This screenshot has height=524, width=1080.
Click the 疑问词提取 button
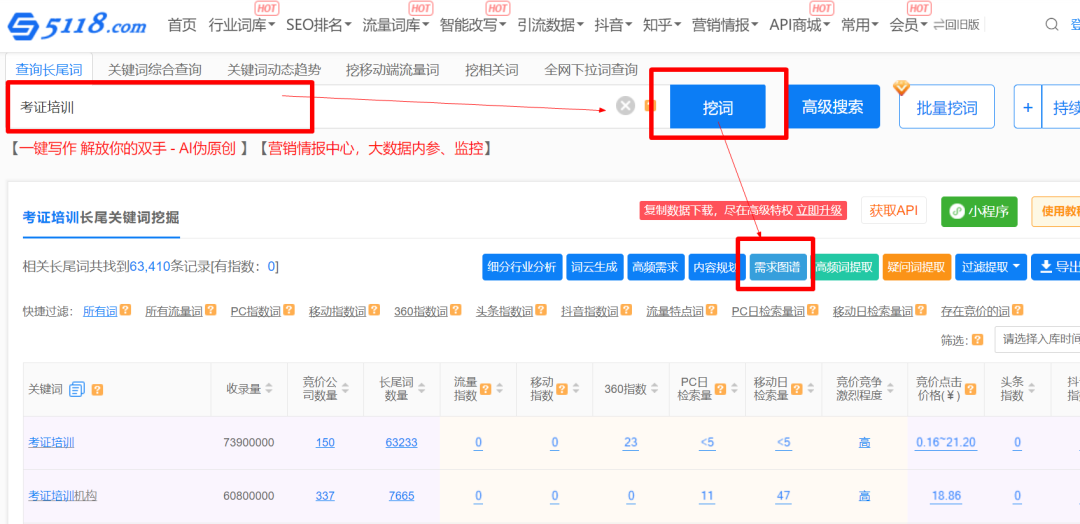(917, 267)
